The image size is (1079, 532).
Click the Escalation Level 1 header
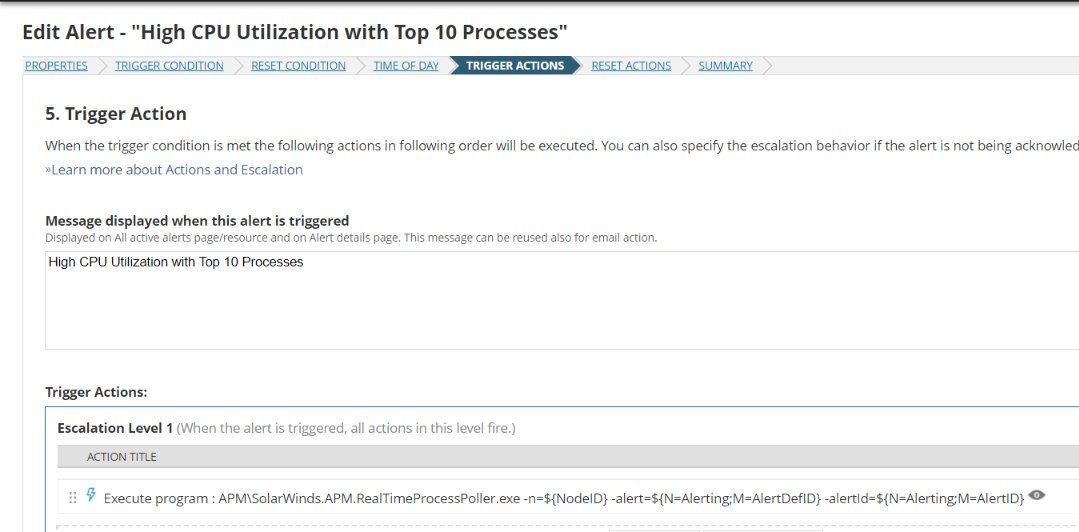coord(109,428)
